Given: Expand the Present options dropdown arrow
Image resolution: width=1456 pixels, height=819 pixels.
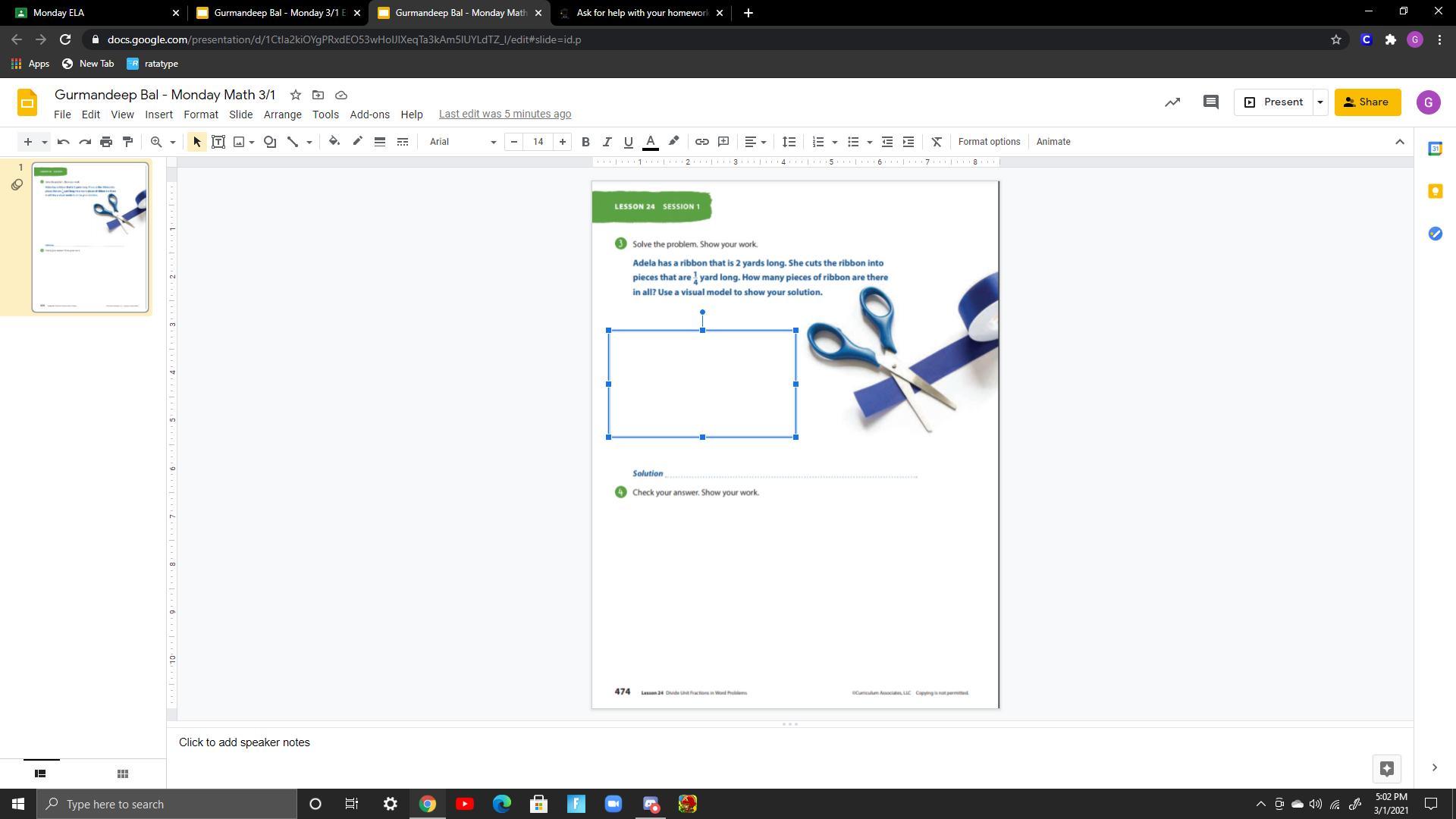Looking at the screenshot, I should click(1319, 102).
